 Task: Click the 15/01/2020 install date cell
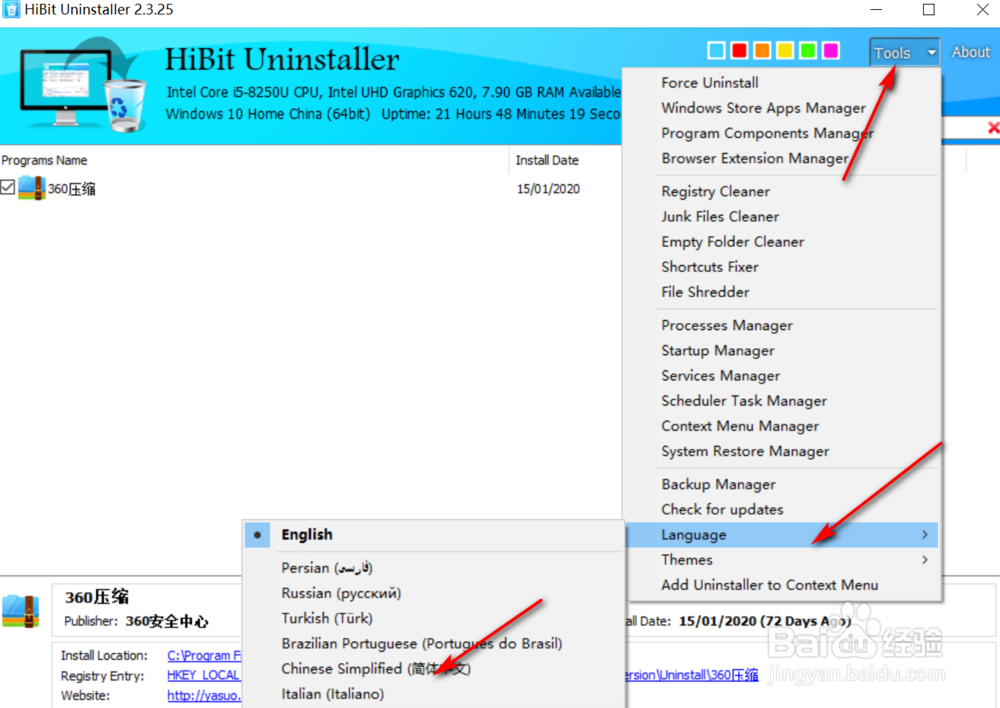click(x=548, y=189)
